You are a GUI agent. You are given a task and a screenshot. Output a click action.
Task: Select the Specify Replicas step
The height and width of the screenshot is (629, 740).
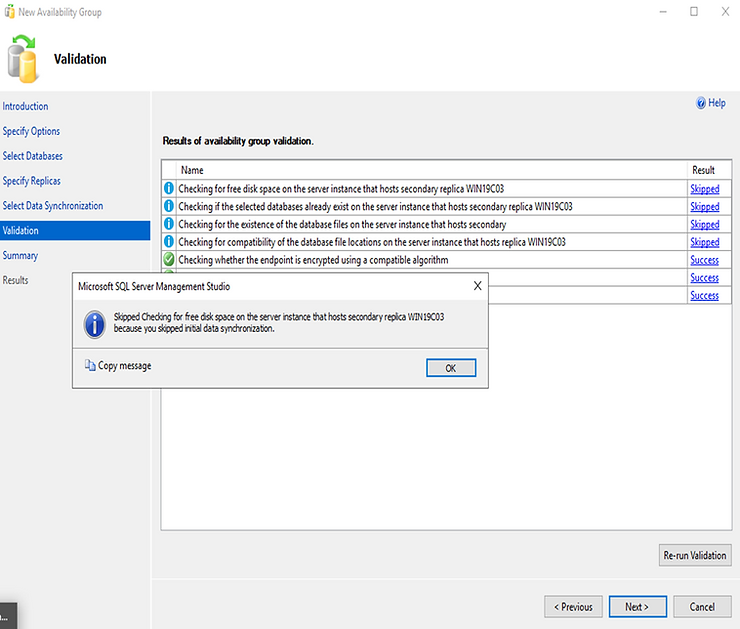coord(31,181)
